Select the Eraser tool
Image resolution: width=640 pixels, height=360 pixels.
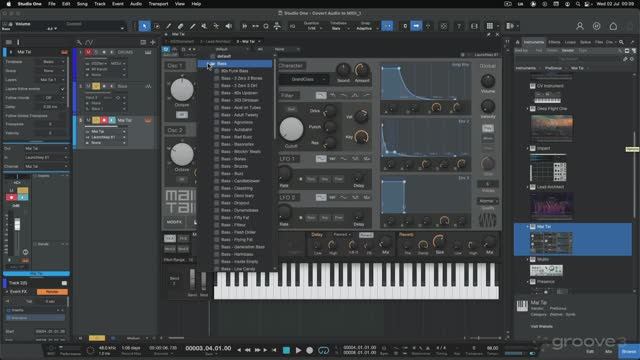pos(180,26)
